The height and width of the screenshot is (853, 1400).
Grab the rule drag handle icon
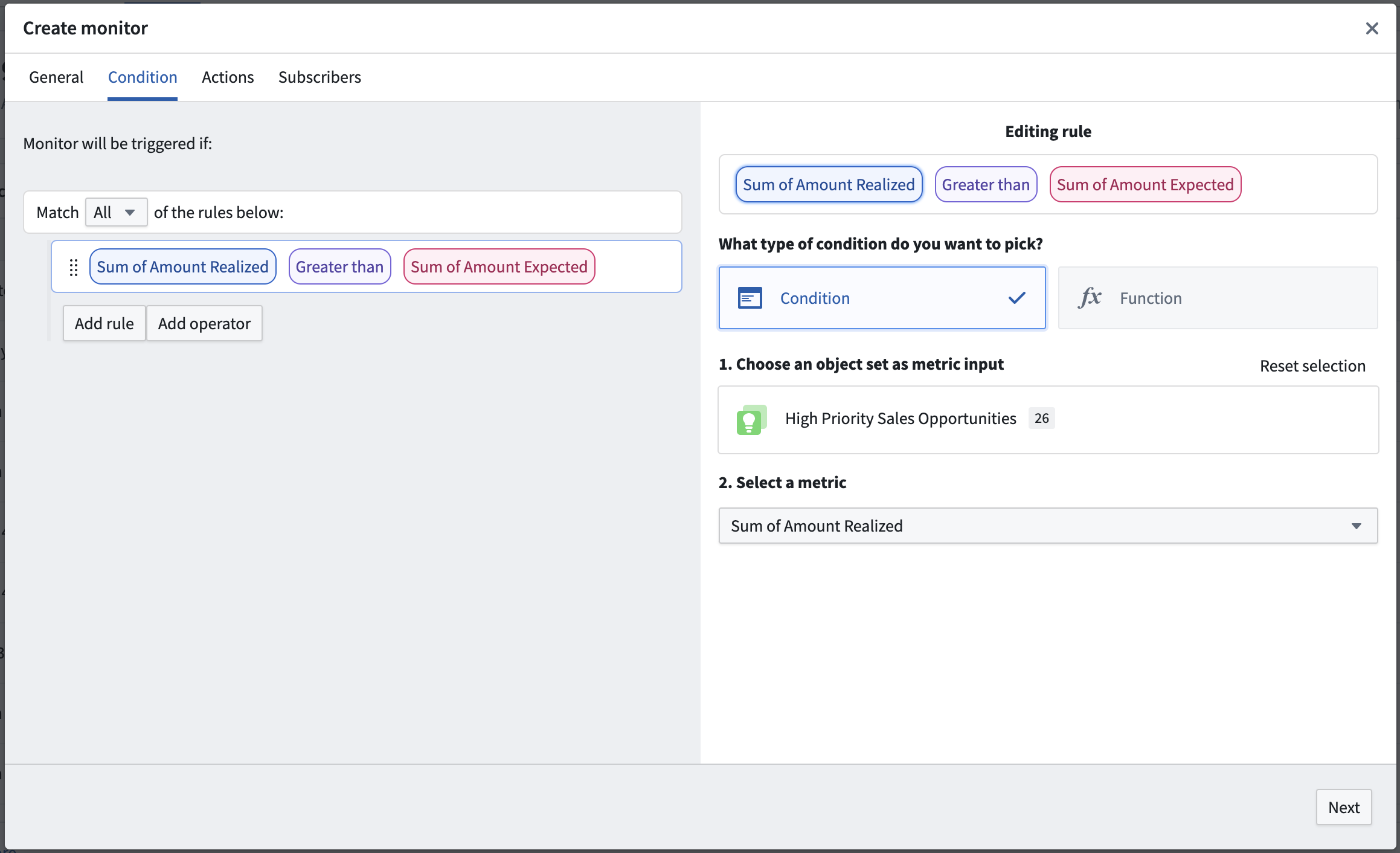coord(73,267)
